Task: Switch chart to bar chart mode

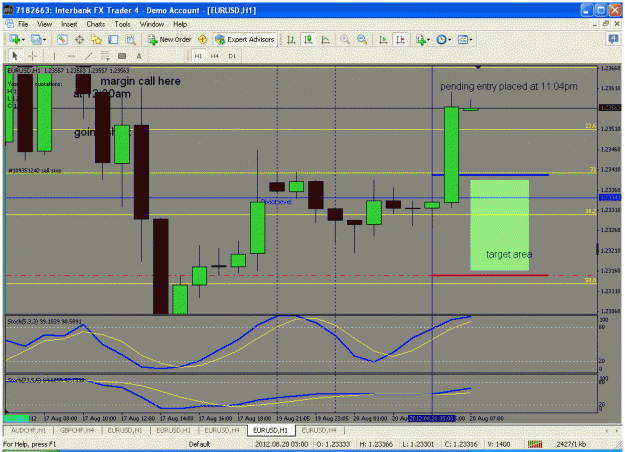Action: coord(291,39)
